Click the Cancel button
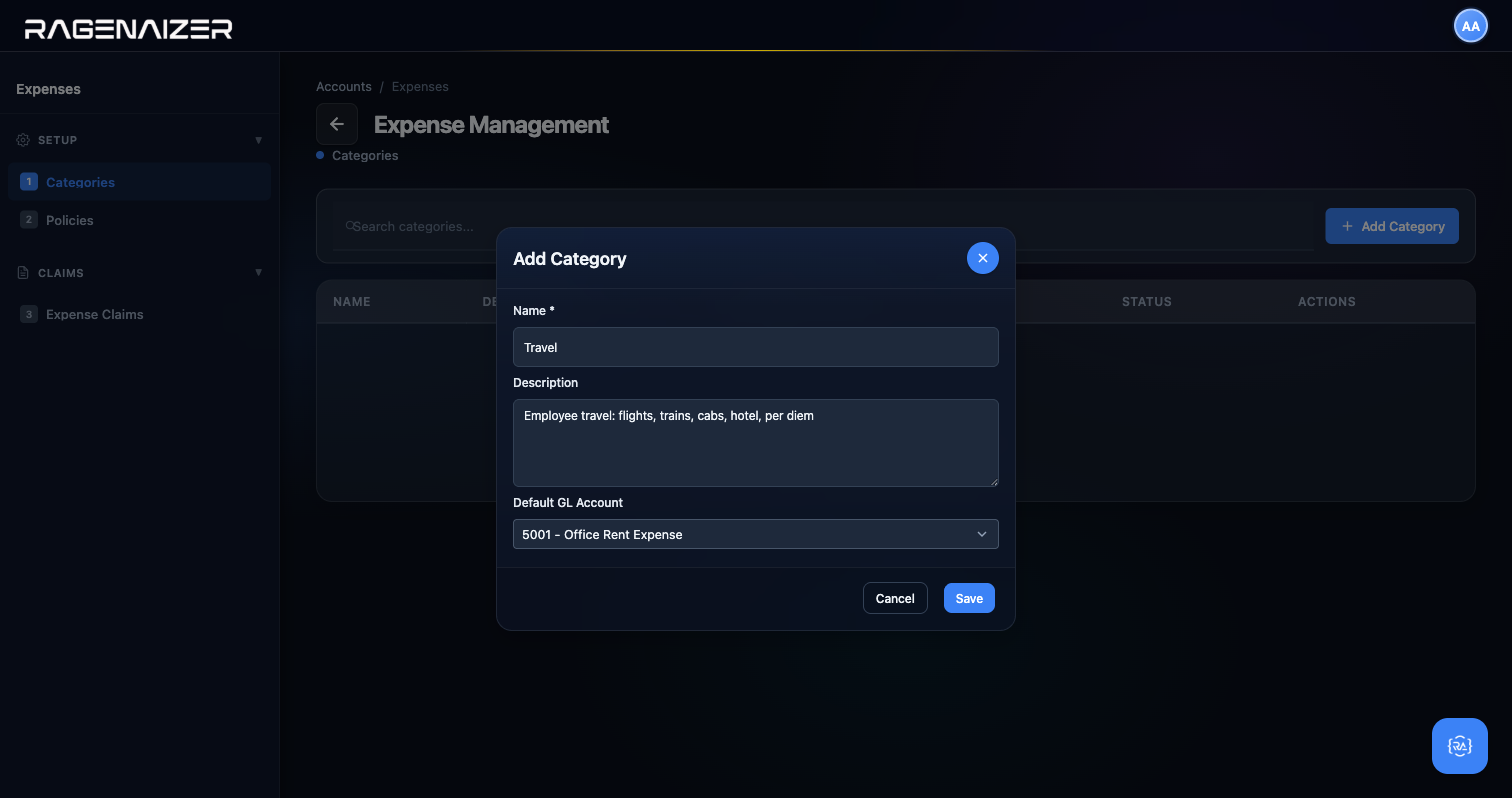Image resolution: width=1512 pixels, height=798 pixels. 895,598
